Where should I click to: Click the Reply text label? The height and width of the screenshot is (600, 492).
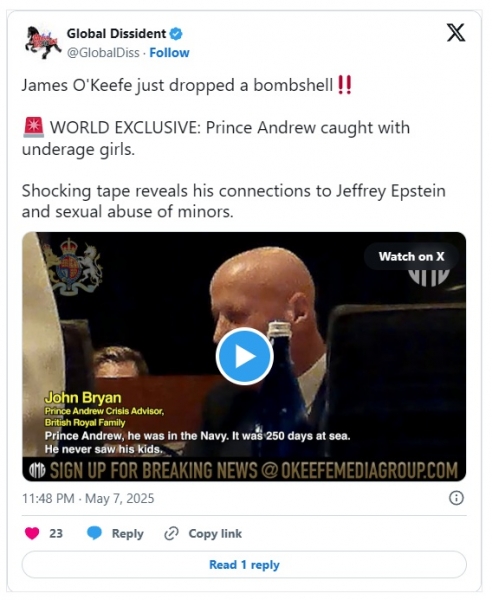[127, 533]
